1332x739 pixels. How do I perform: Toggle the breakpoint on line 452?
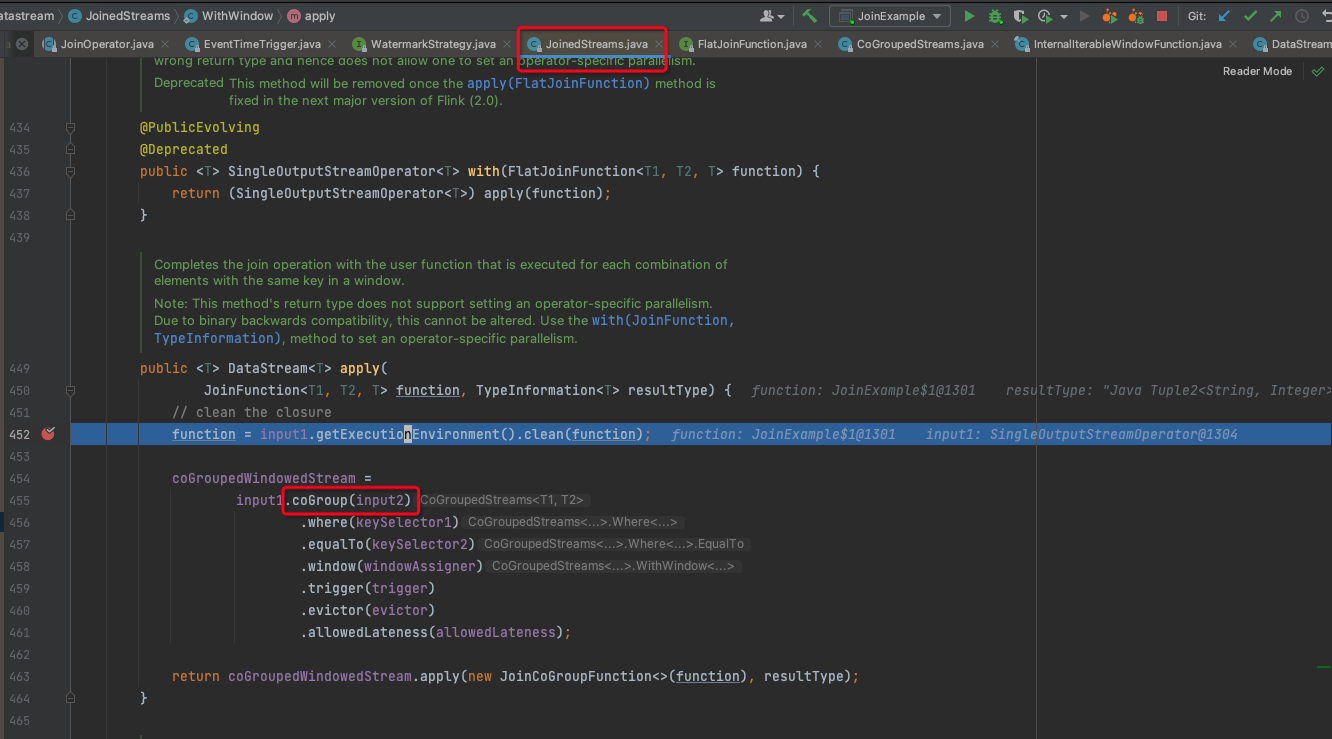click(47, 434)
